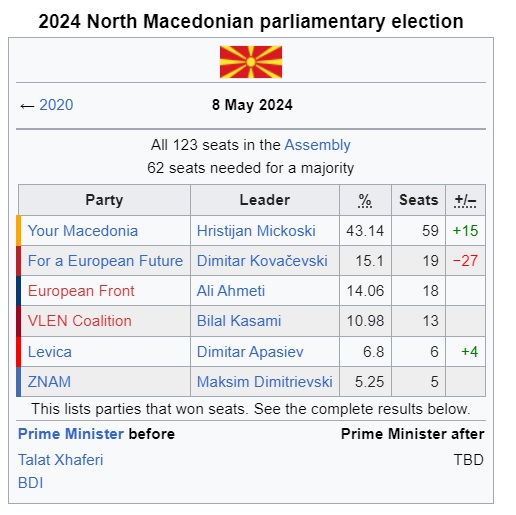Open Maksim Dimitrievski's page
516x515 pixels.
tap(265, 382)
